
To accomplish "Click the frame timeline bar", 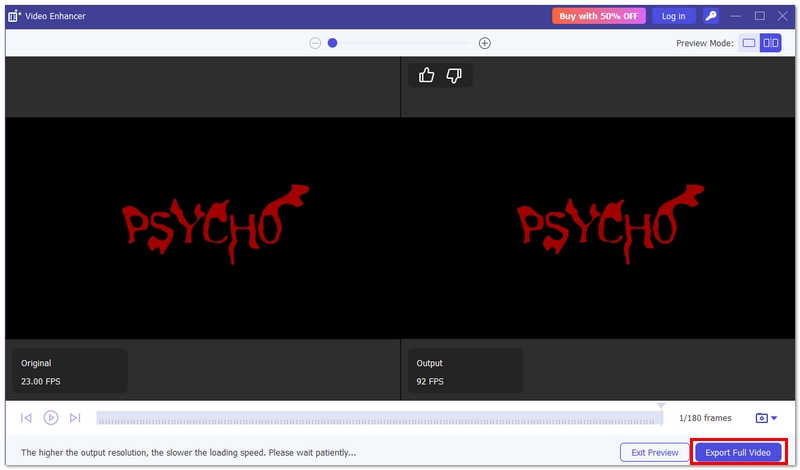I will [x=379, y=418].
